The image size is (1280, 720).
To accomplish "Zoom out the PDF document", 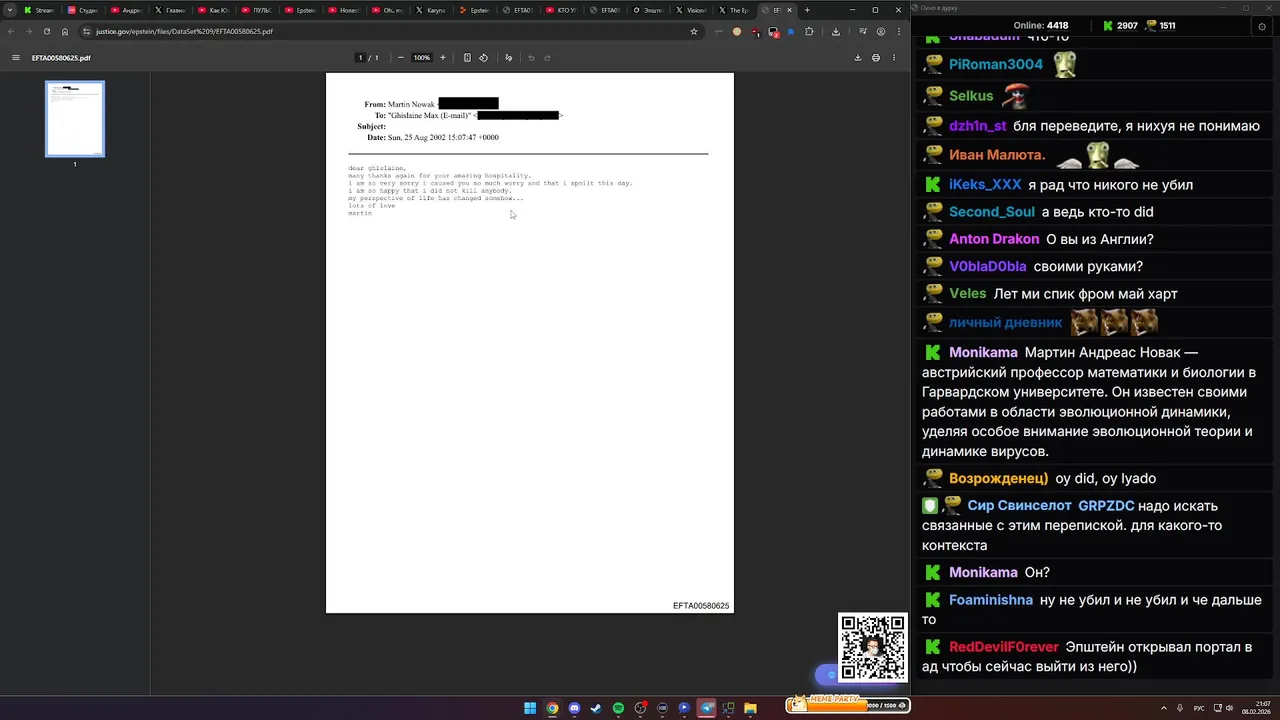I will point(401,58).
